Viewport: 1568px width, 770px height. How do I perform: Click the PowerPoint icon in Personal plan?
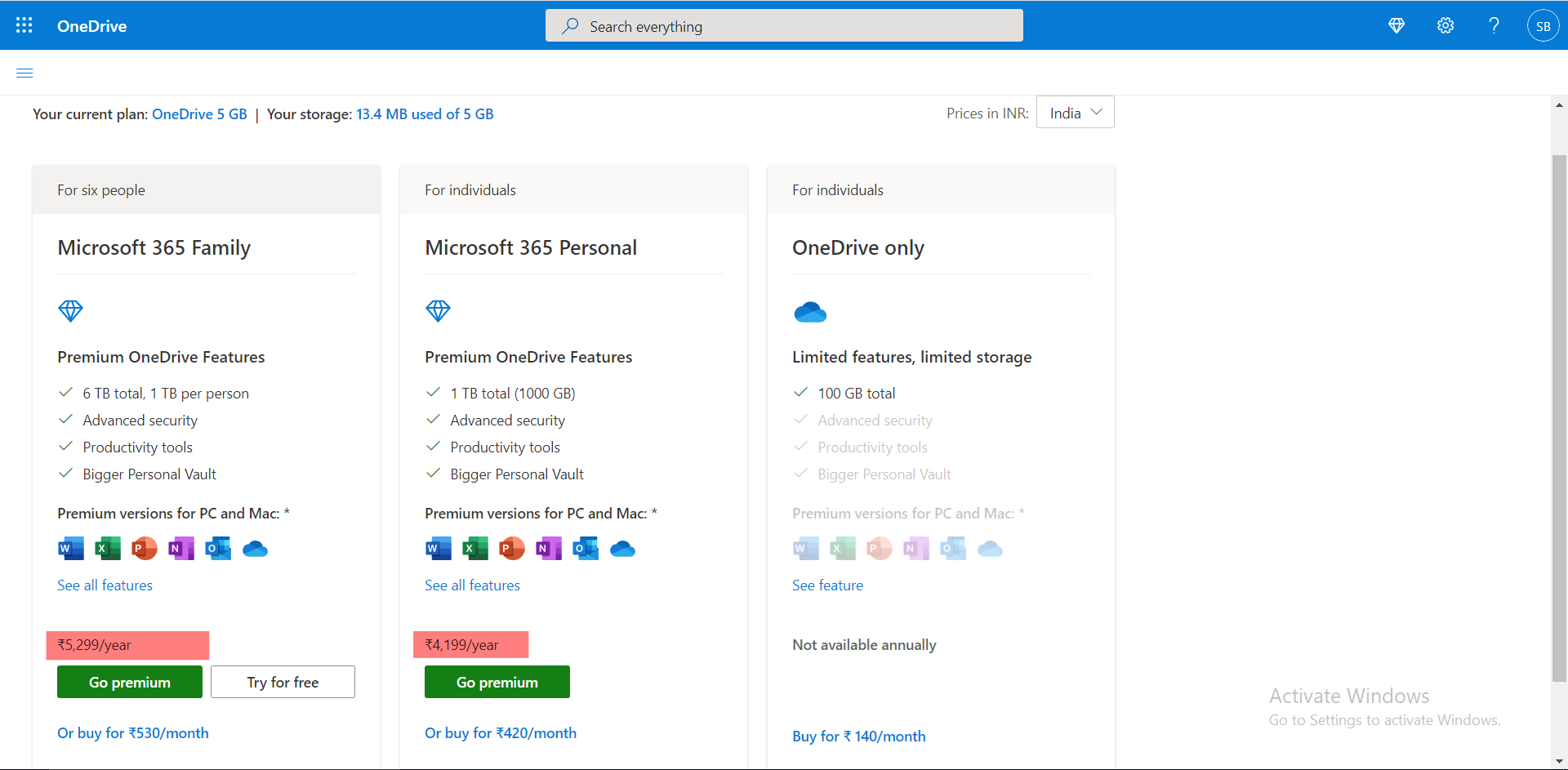click(512, 549)
